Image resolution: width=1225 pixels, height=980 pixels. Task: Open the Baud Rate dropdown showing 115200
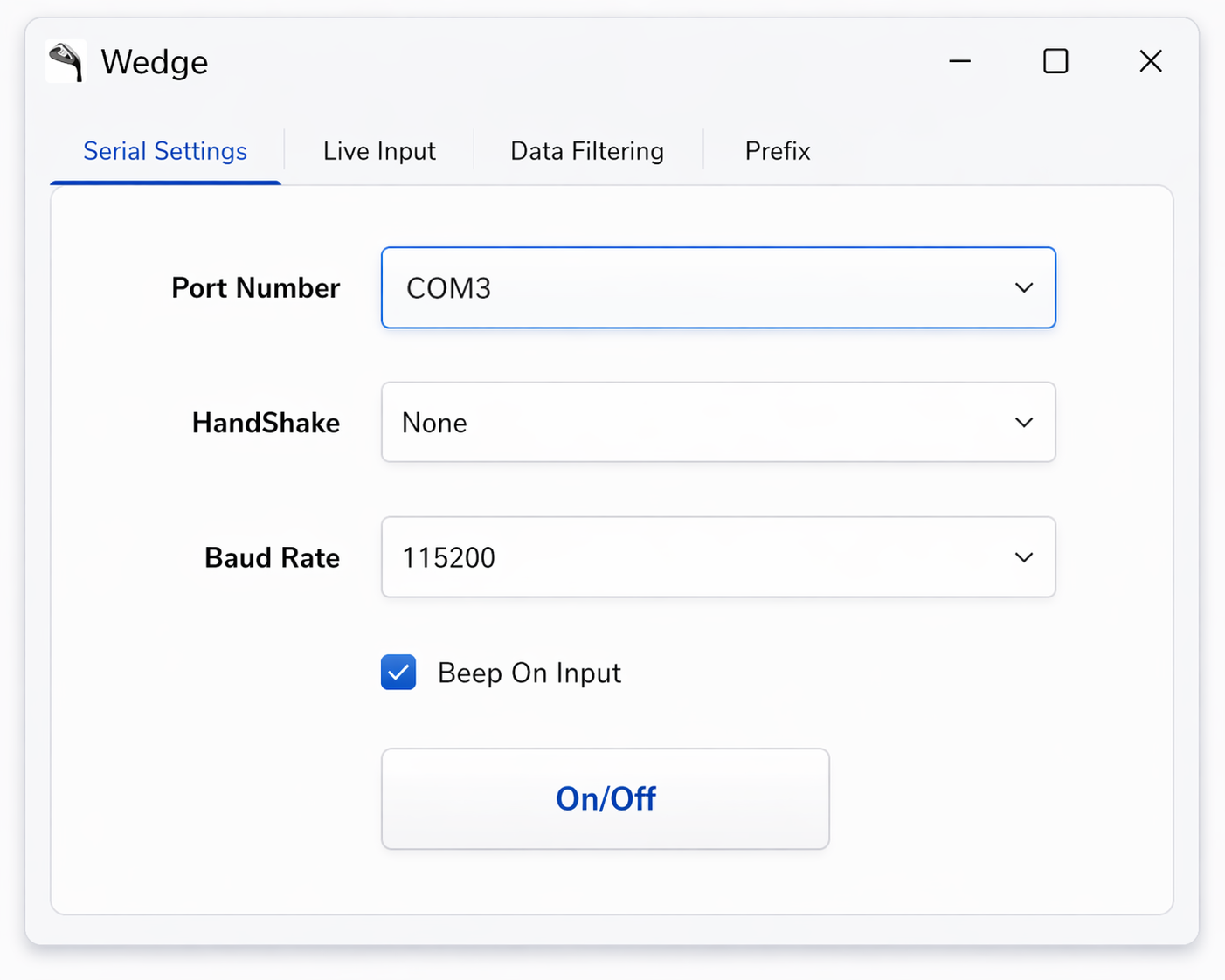point(718,557)
